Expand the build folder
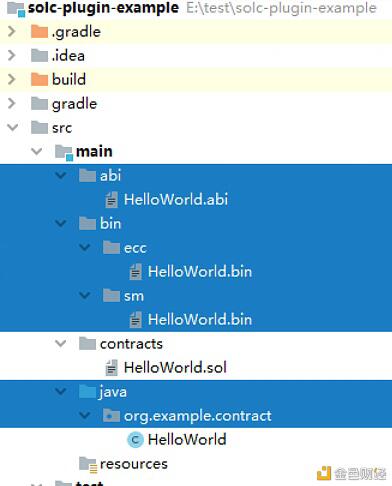Screen dimensions: 392x486 (12, 79)
